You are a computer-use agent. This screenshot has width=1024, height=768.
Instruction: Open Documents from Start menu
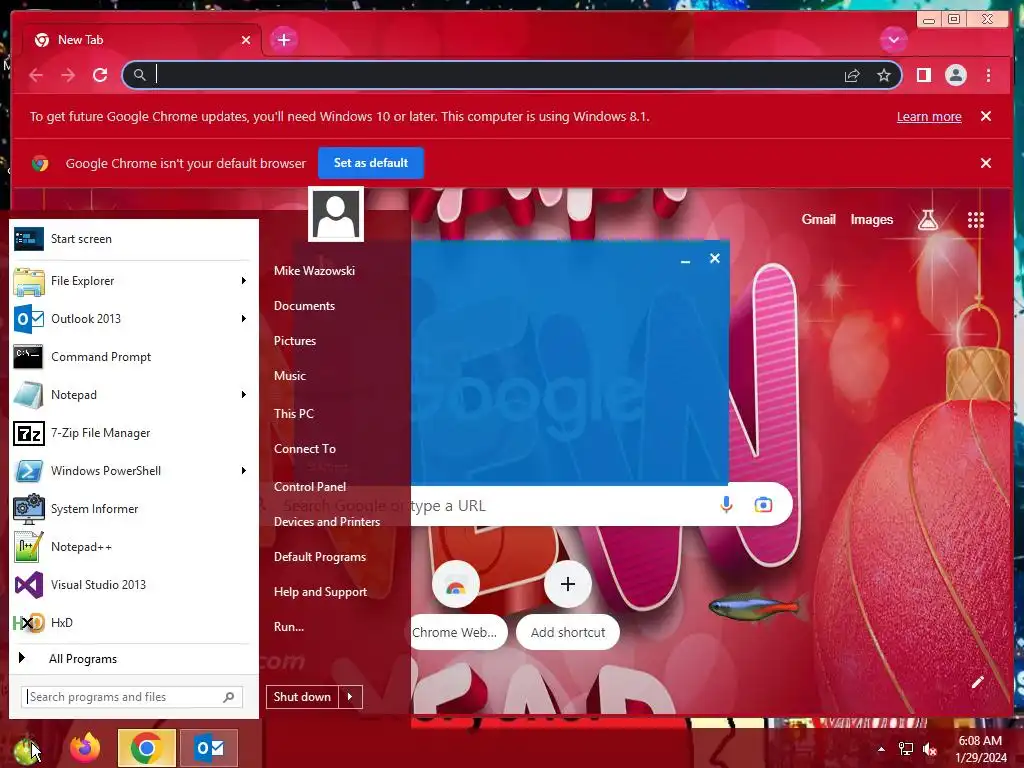[304, 306]
